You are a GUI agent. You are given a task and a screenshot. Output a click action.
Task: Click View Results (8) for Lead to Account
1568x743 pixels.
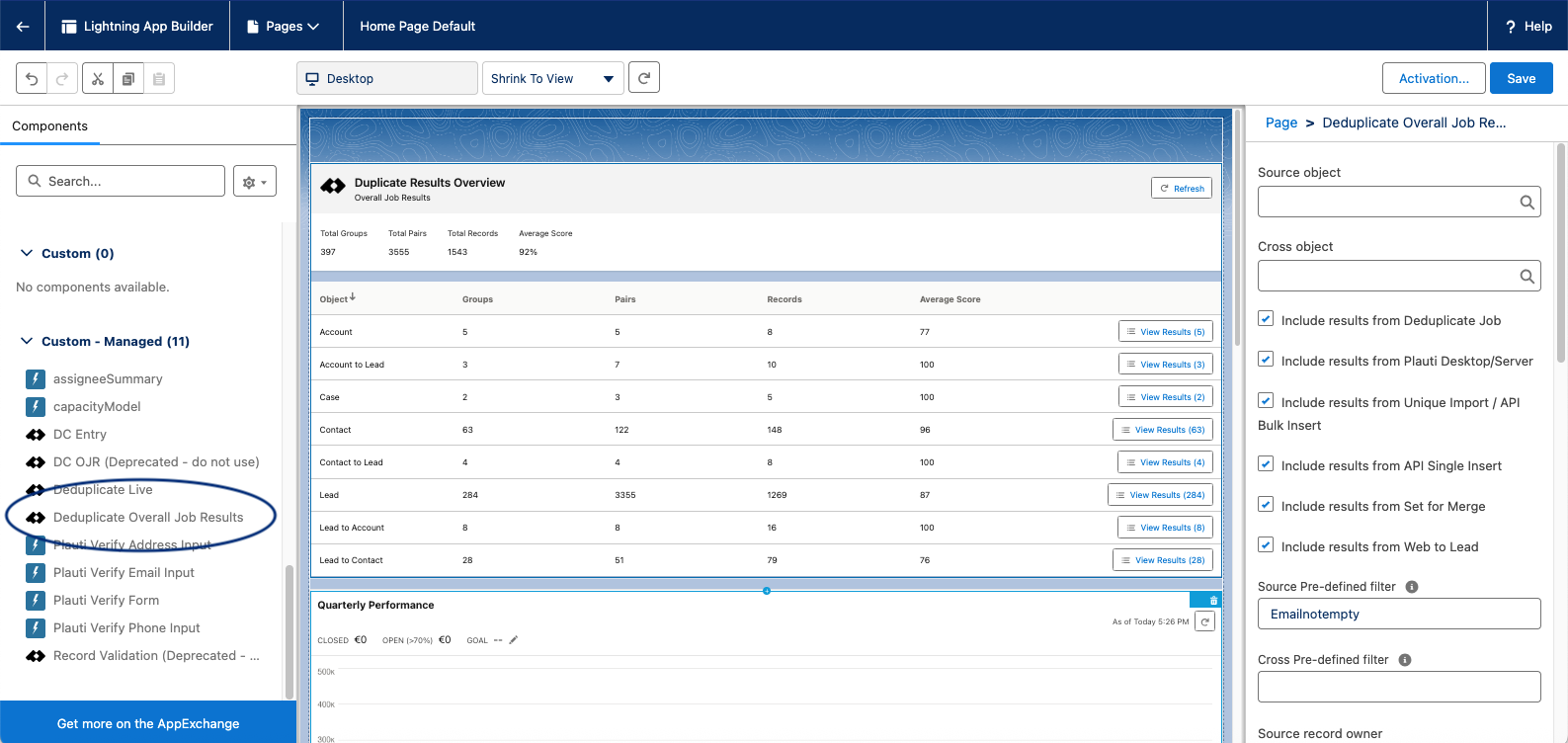[x=1166, y=528]
